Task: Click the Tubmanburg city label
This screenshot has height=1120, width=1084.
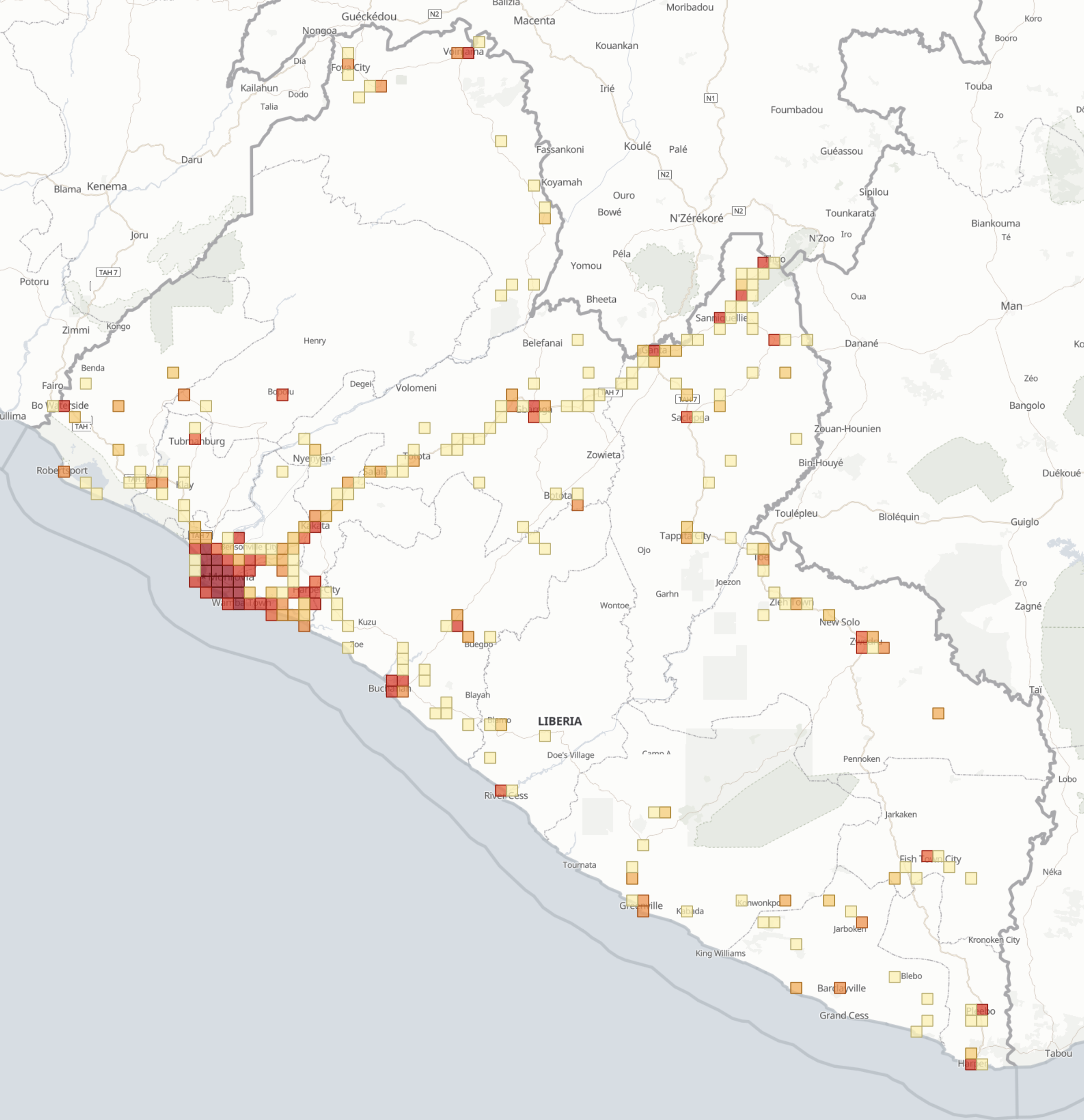Action: (196, 441)
